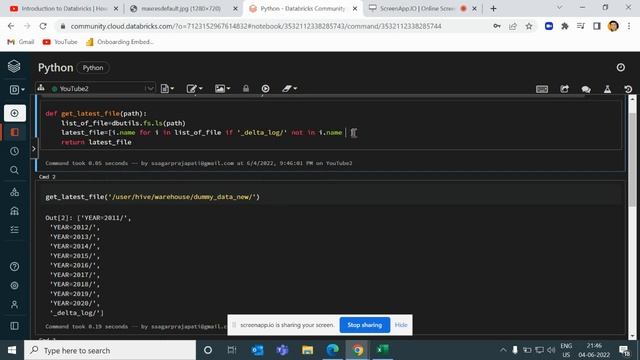Open the YouTube bookmark
Viewport: 640px width, 360px height.
tap(60, 42)
